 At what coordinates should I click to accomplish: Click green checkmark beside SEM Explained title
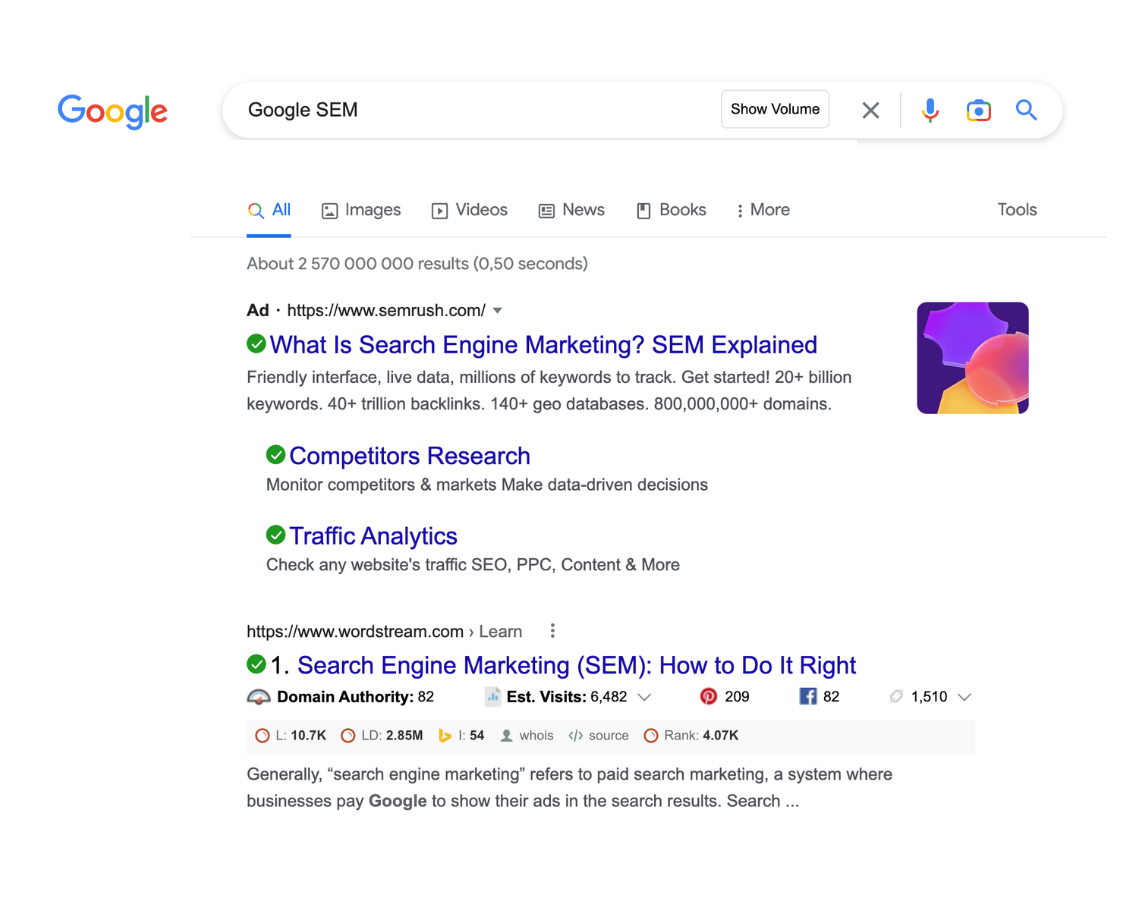tap(256, 344)
